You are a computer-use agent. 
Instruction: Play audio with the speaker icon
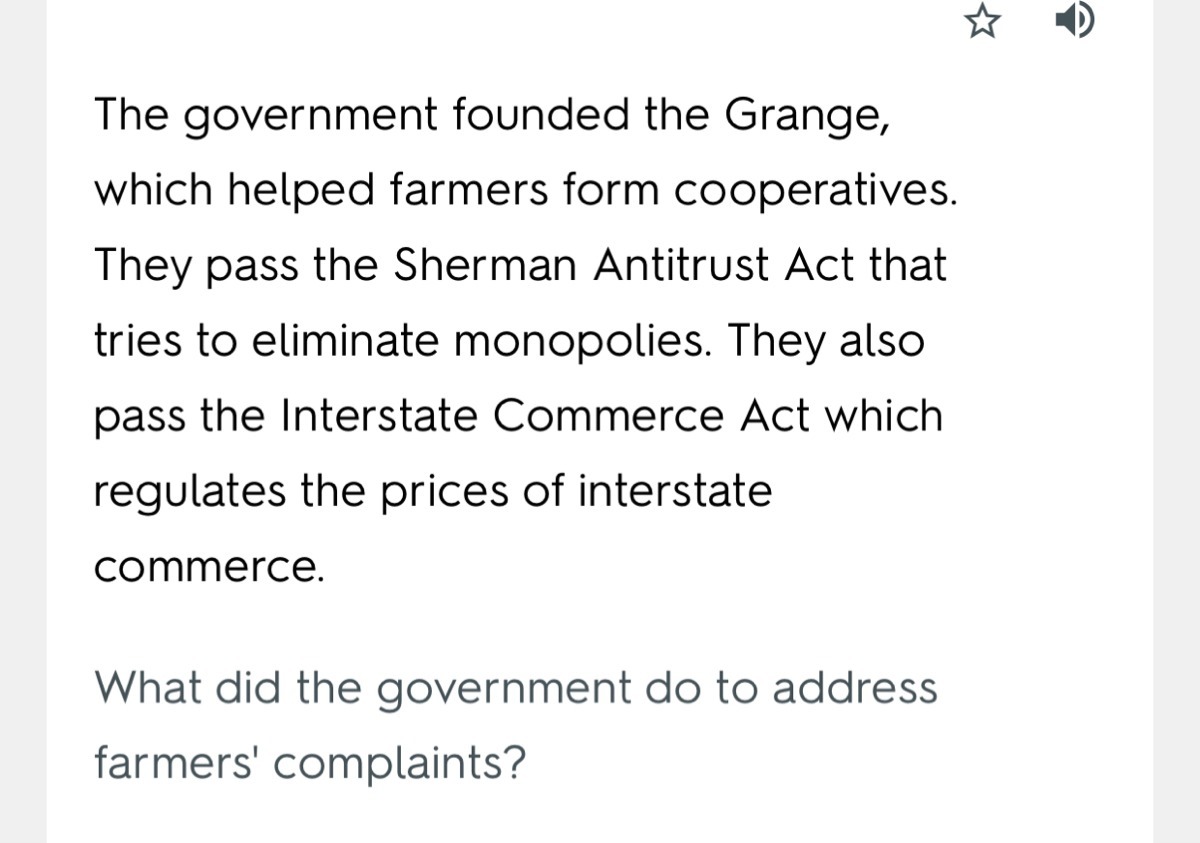(1076, 21)
